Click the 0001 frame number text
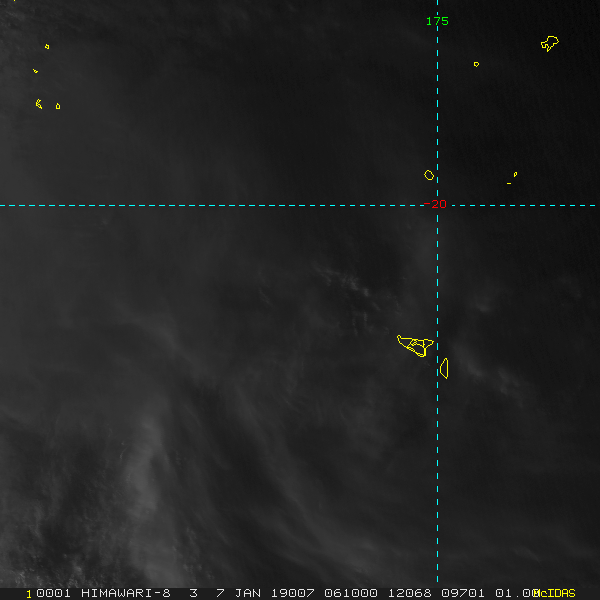 pyautogui.click(x=53, y=593)
